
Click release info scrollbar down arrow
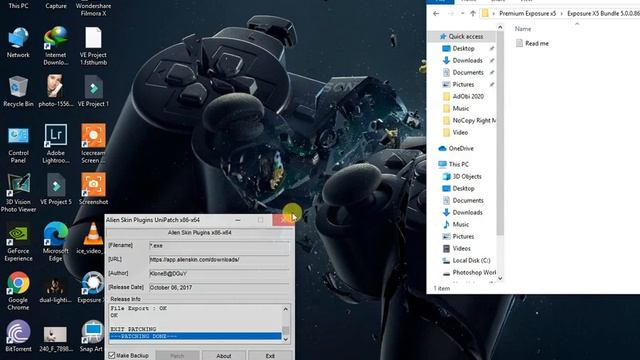tap(286, 339)
